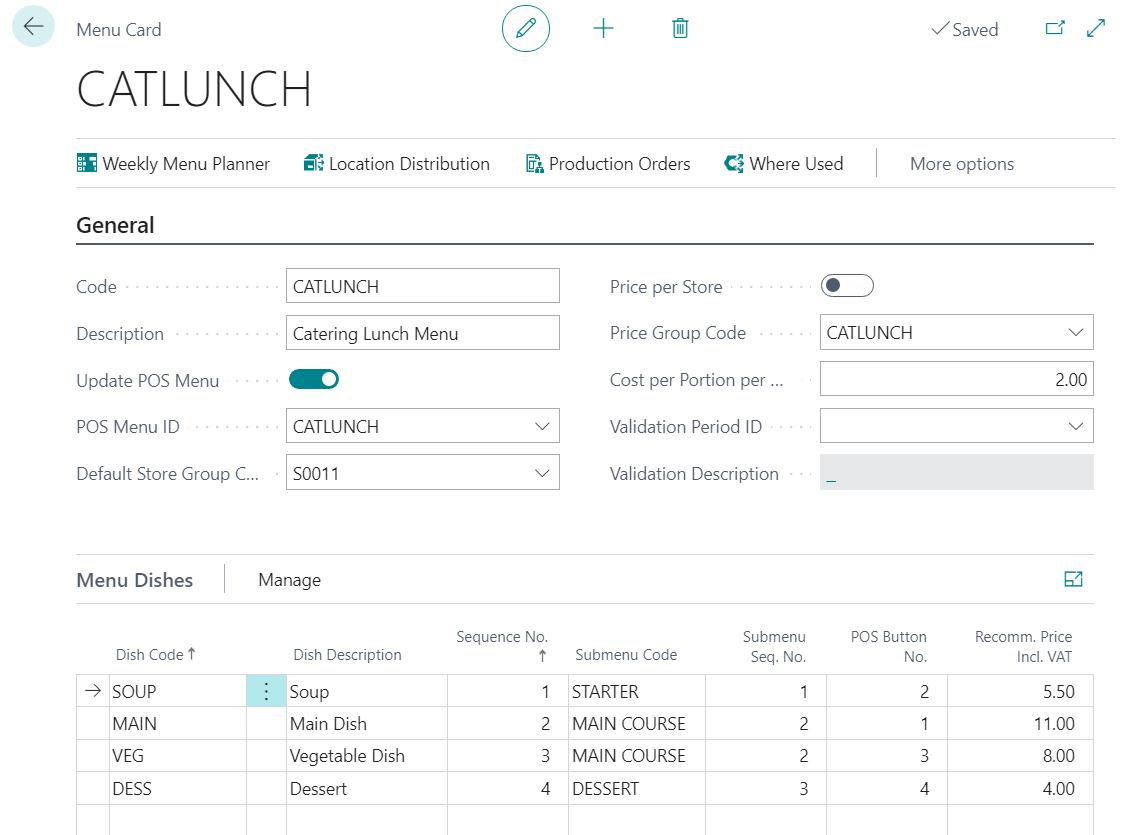1122x835 pixels.
Task: Click the empty new row dish code cell
Action: click(x=177, y=820)
